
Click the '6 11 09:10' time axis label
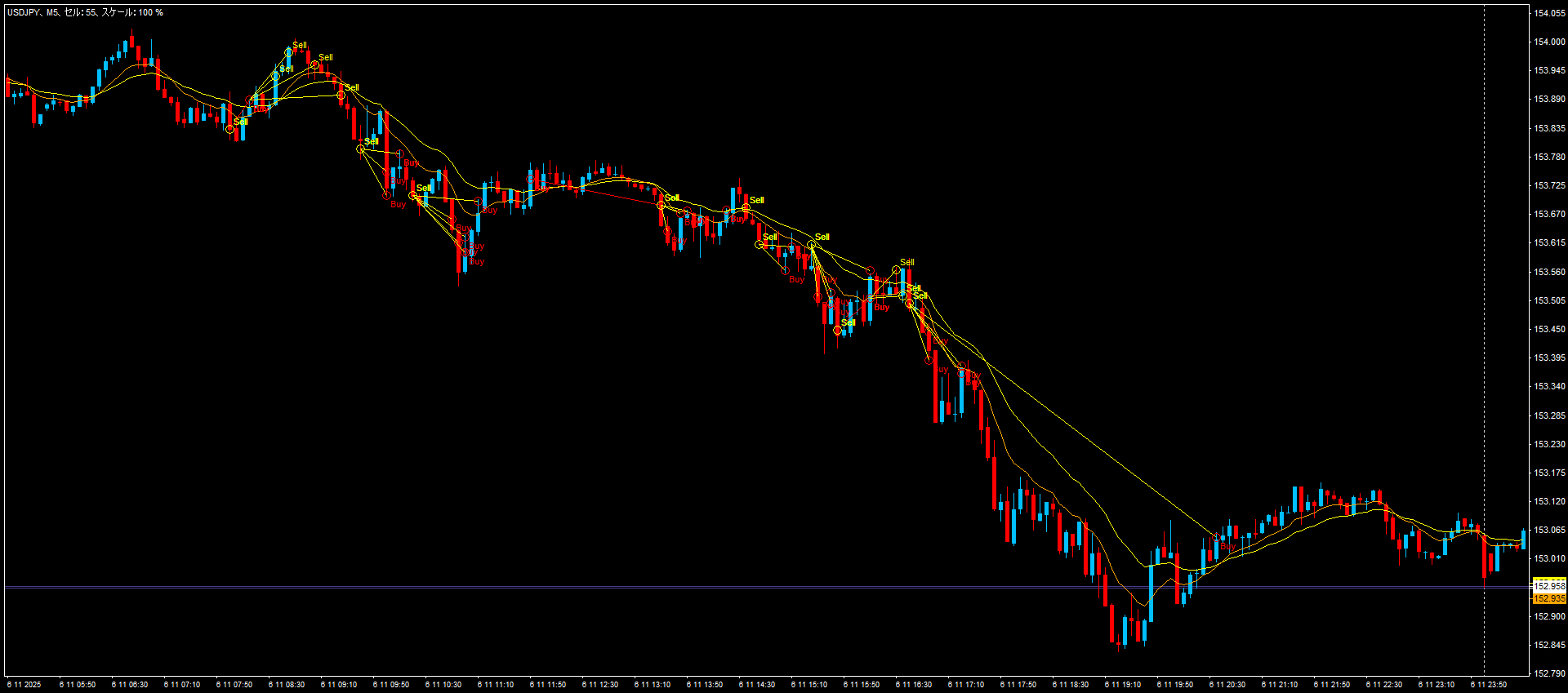click(x=339, y=685)
